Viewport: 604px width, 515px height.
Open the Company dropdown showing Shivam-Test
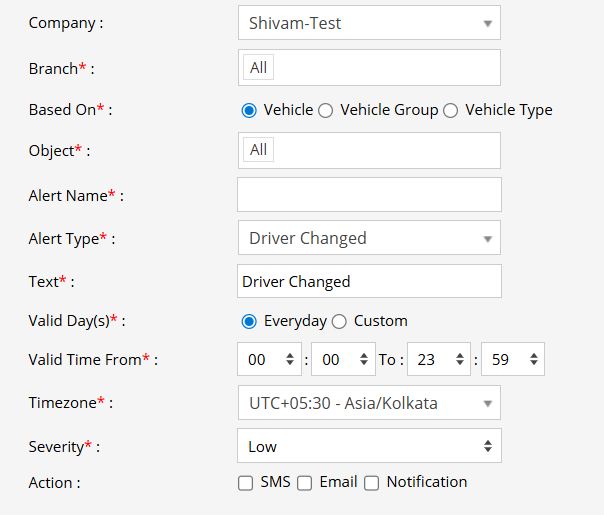click(368, 23)
